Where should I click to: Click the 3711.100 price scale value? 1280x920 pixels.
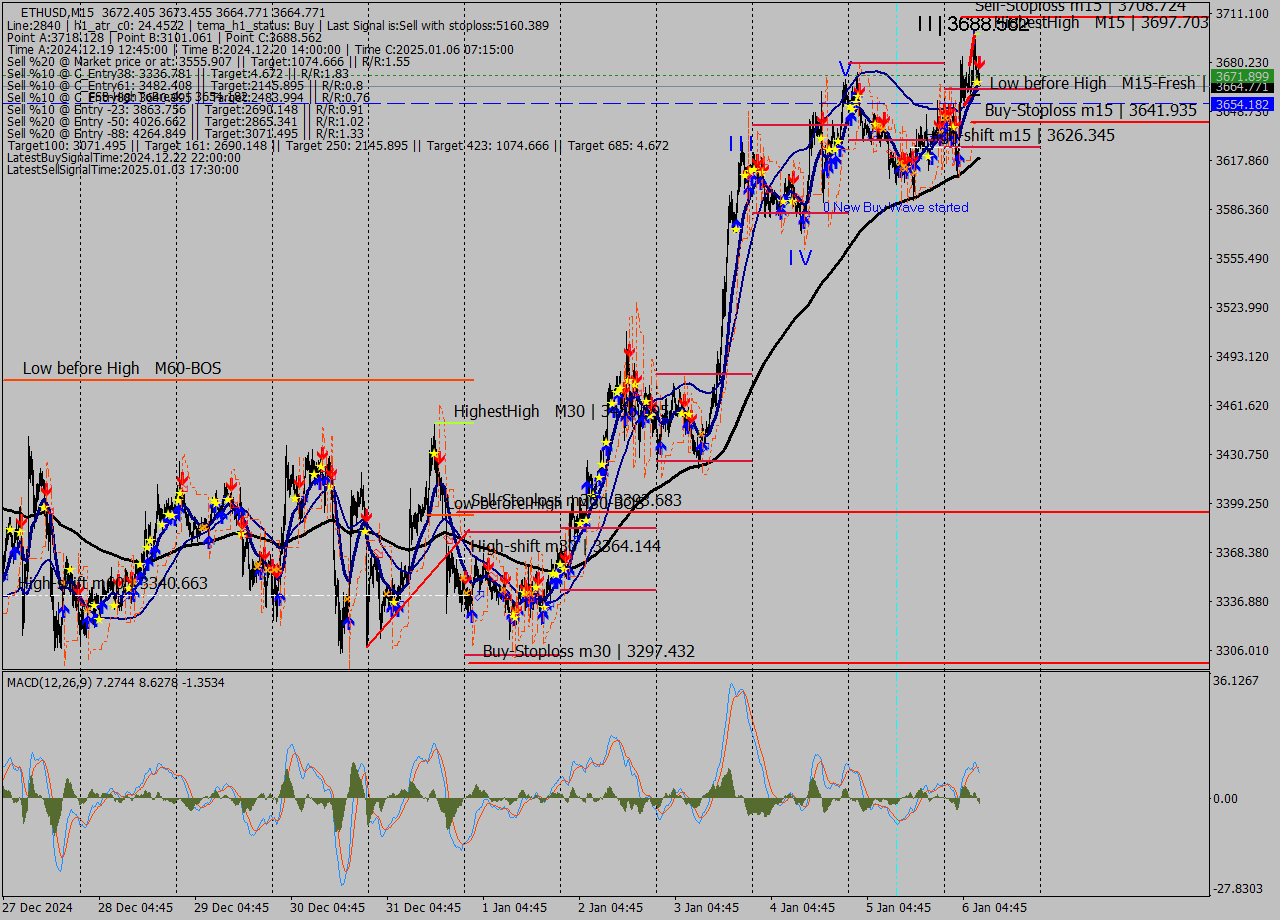pos(1241,13)
